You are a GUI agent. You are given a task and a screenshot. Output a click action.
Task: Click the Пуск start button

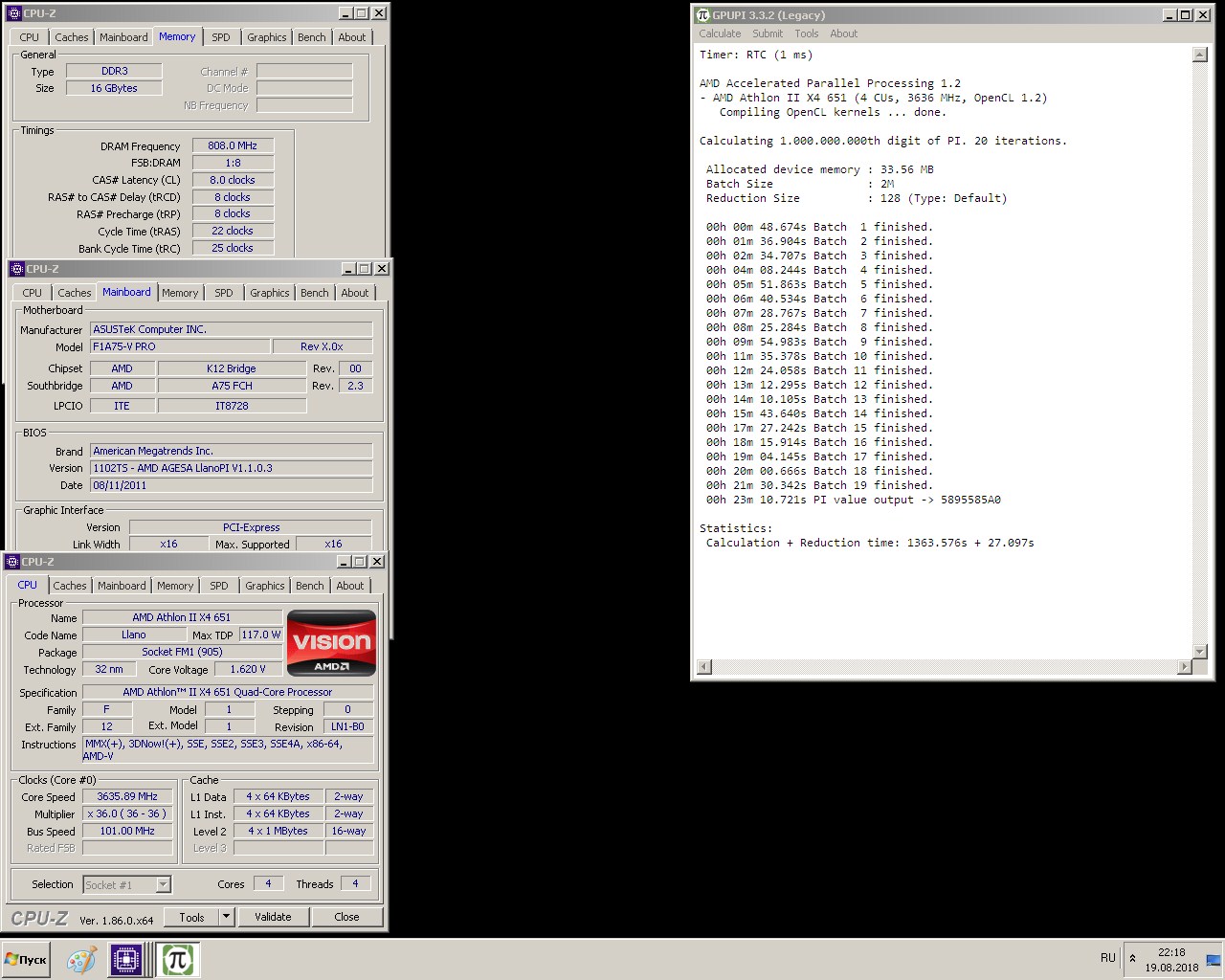pyautogui.click(x=26, y=959)
